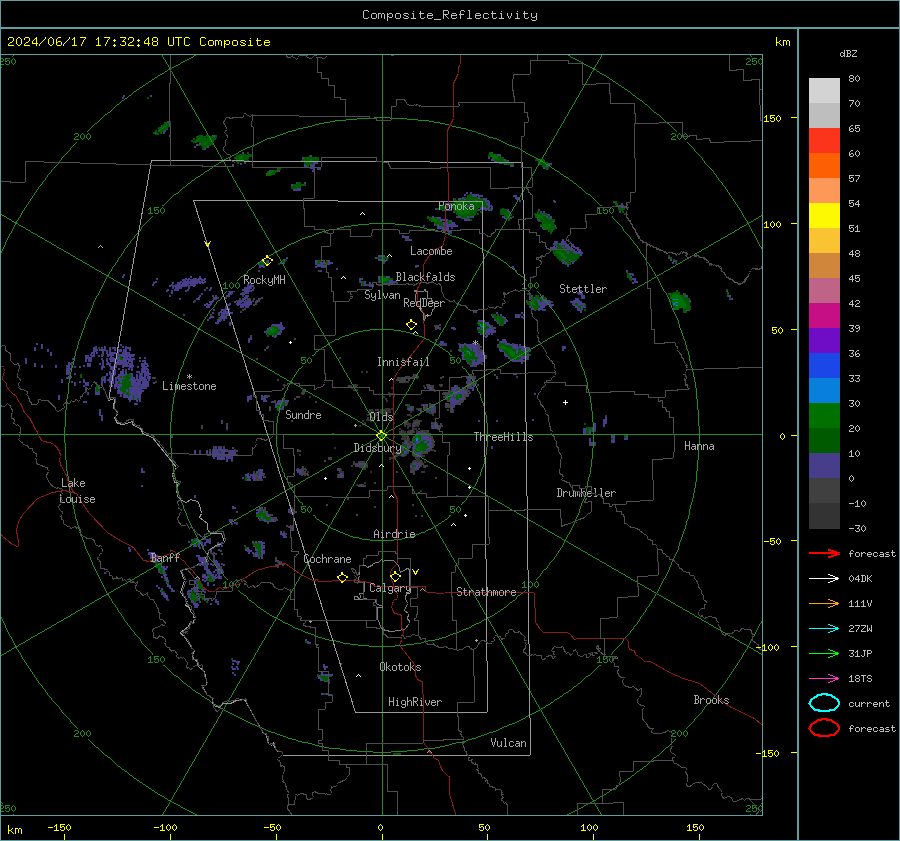This screenshot has height=841, width=900.
Task: Click the Calgary city label
Action: point(390,588)
